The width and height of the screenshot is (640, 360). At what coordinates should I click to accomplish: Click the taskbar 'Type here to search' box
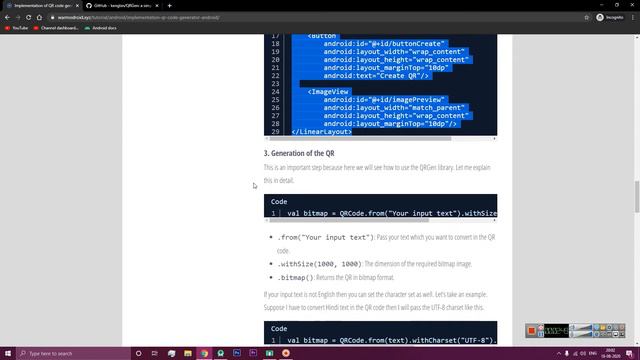(x=73, y=353)
